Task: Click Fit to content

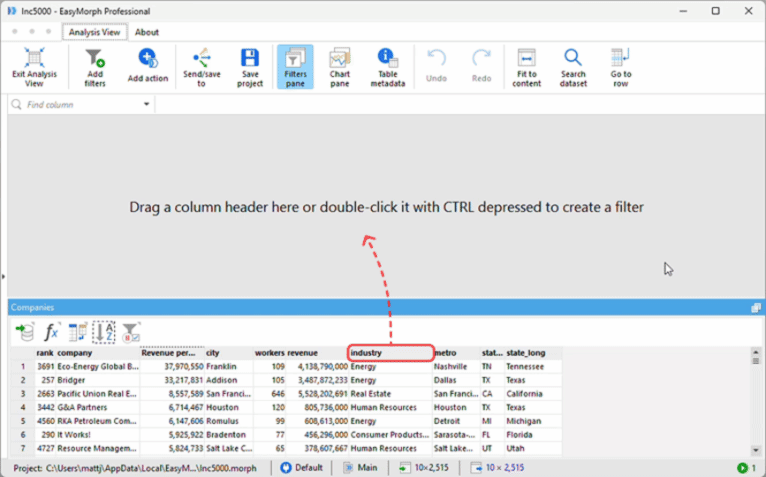Action: 527,67
